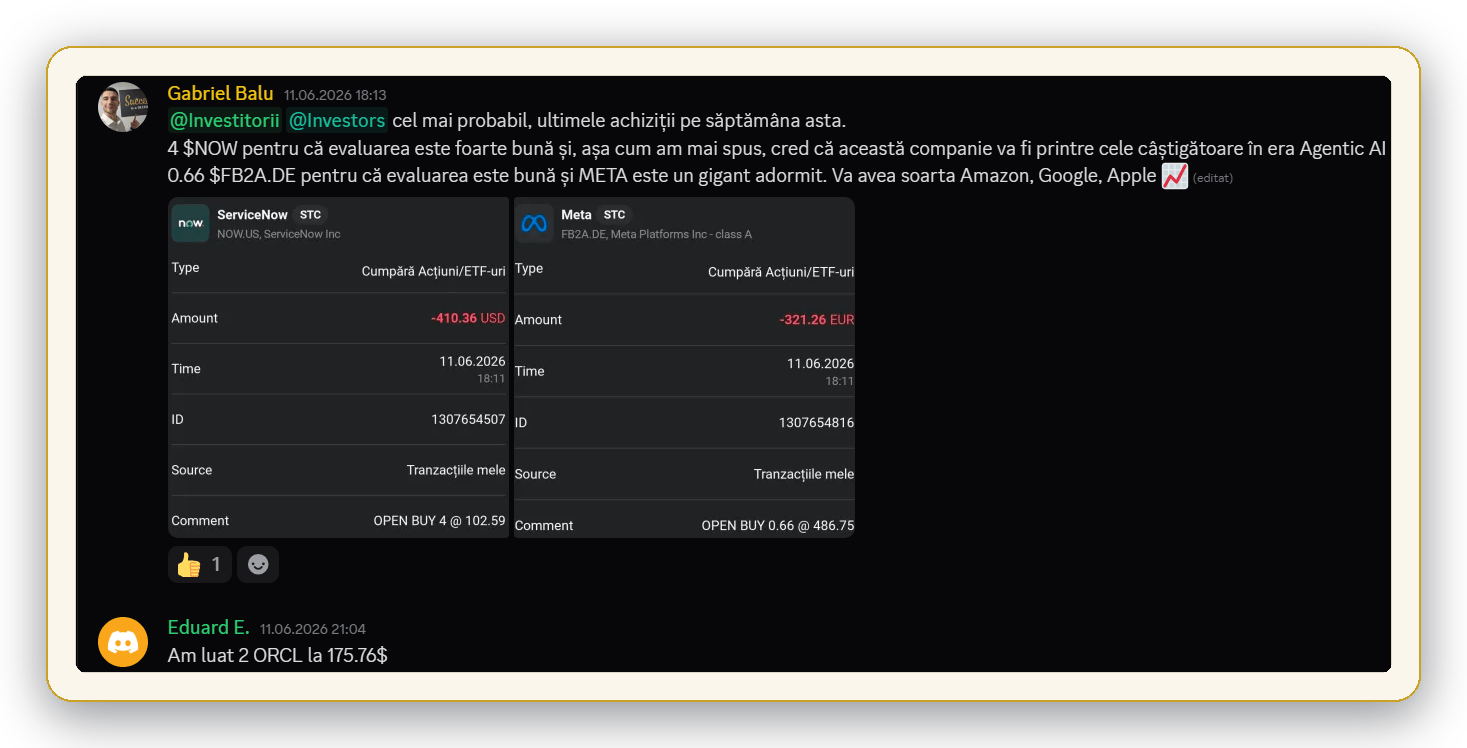Click the Eduard E. username

point(208,628)
